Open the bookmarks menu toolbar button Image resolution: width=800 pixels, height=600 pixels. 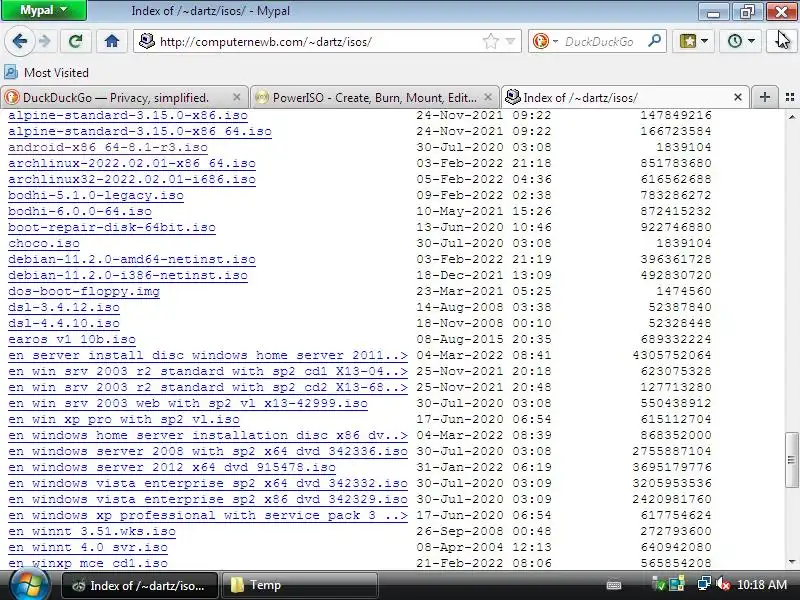[693, 41]
